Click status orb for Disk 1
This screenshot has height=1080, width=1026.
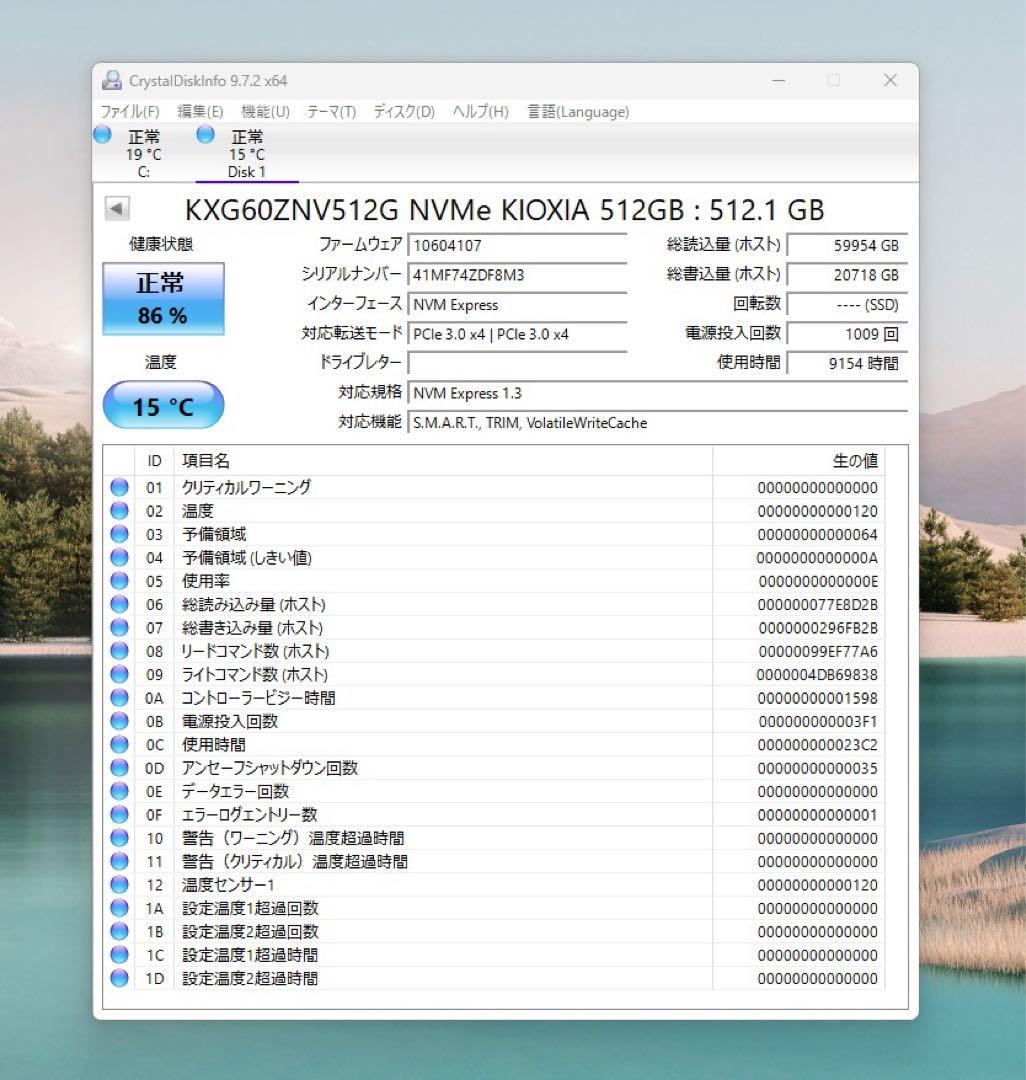[205, 134]
